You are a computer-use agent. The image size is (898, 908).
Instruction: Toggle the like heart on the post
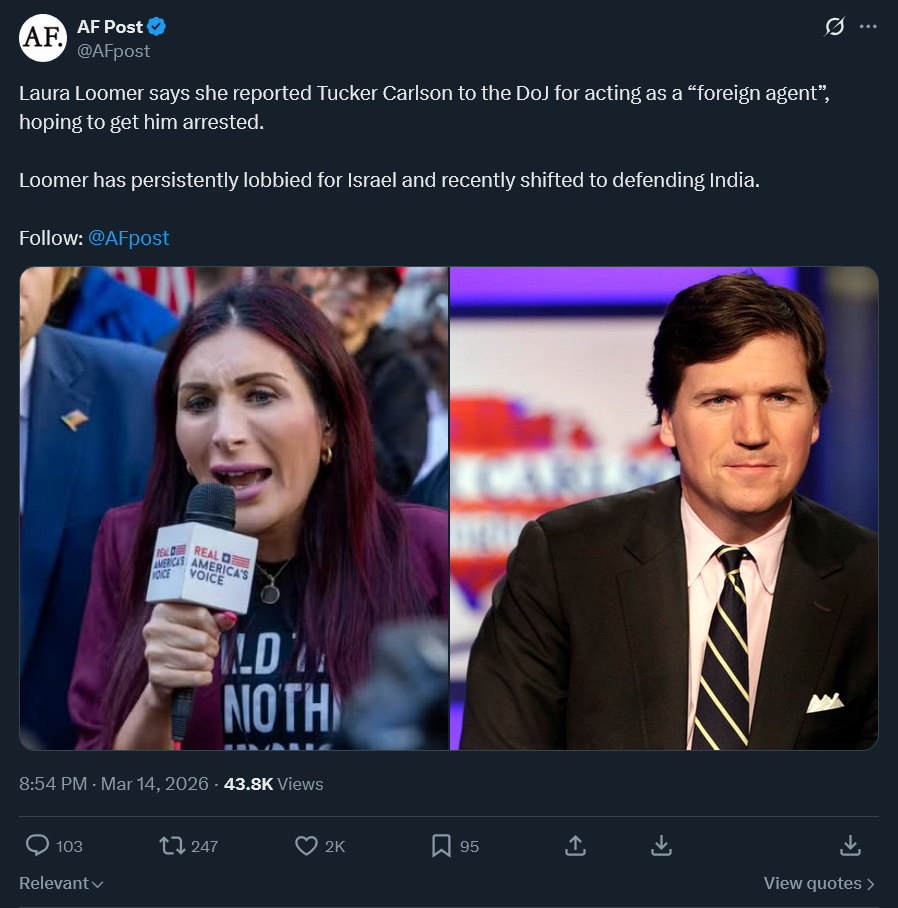(x=307, y=846)
